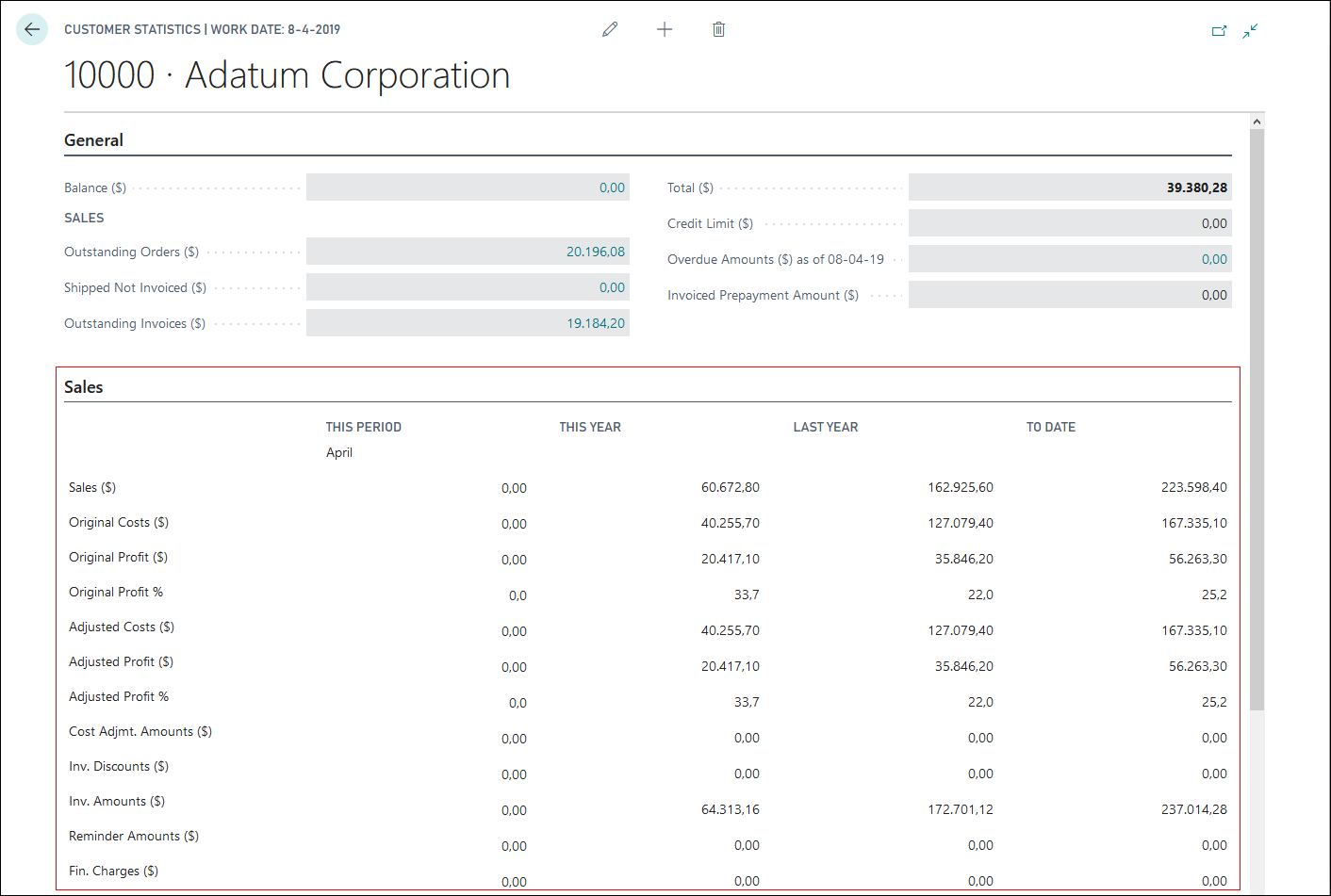
Task: Click Sales ($) to date 223.598,40
Action: (1194, 487)
